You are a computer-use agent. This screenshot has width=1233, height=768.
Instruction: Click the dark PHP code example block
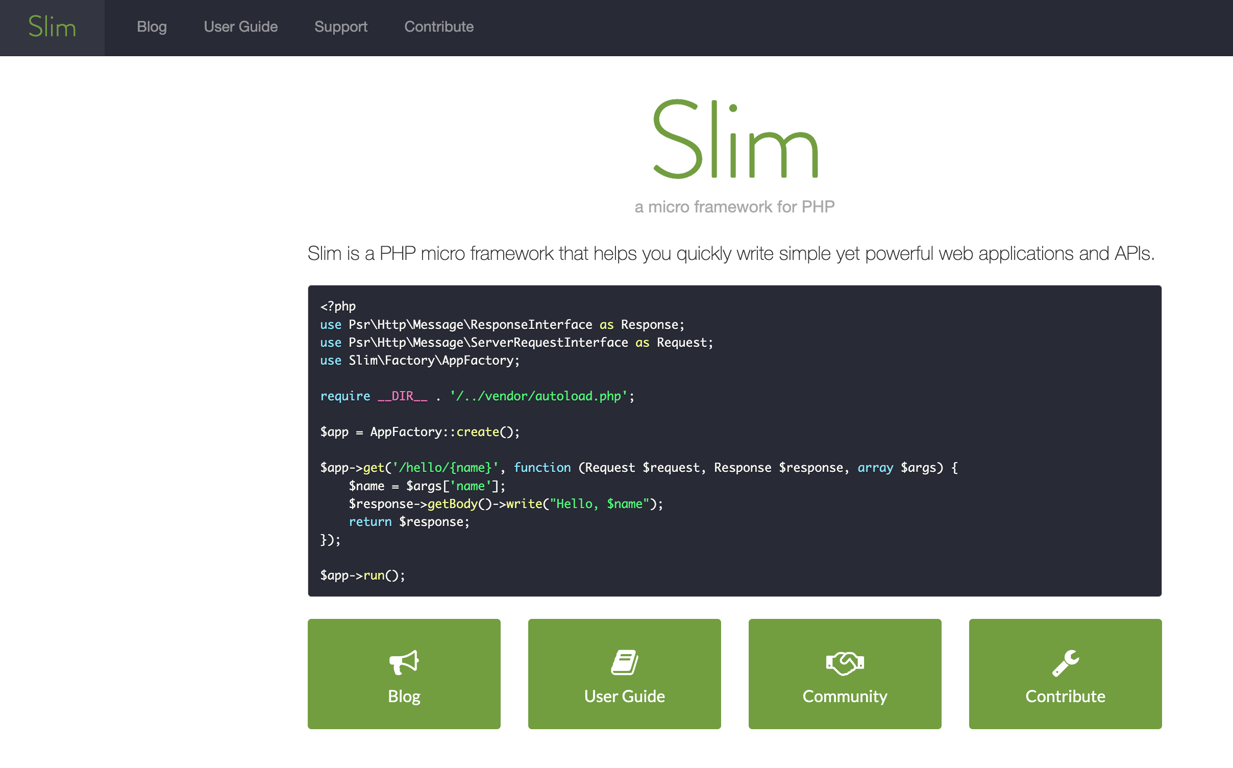pyautogui.click(x=735, y=440)
